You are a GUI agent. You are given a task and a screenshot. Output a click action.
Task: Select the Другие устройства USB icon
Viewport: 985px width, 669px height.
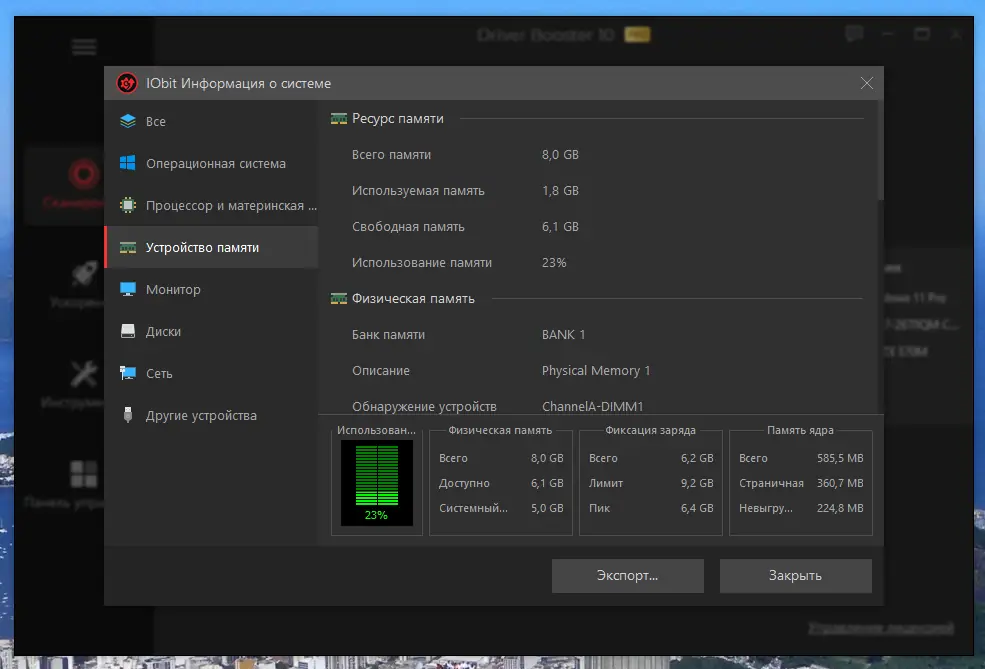pyautogui.click(x=128, y=415)
